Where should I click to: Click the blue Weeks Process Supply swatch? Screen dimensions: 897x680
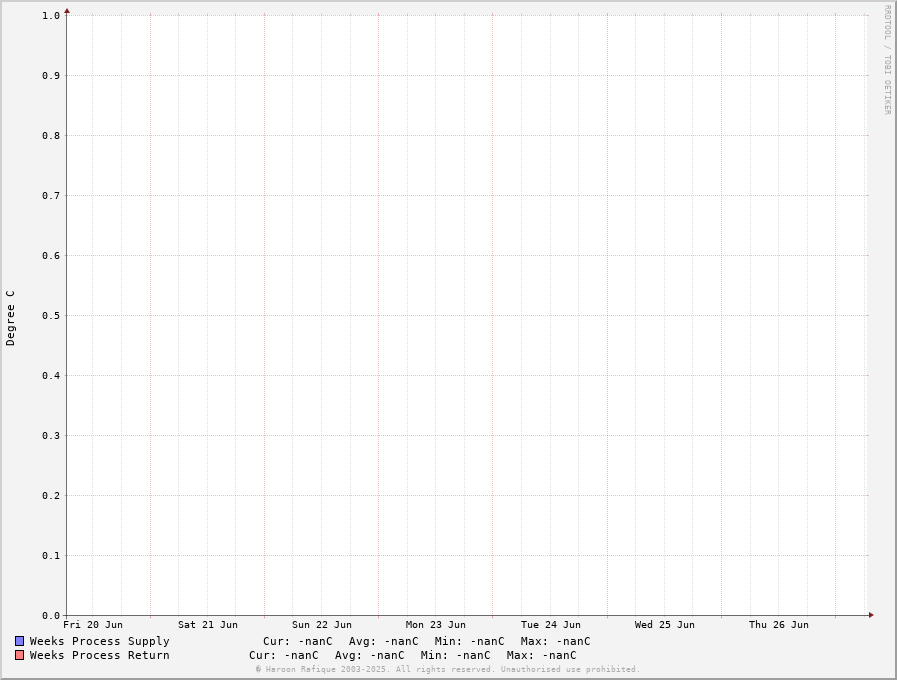pos(19,641)
